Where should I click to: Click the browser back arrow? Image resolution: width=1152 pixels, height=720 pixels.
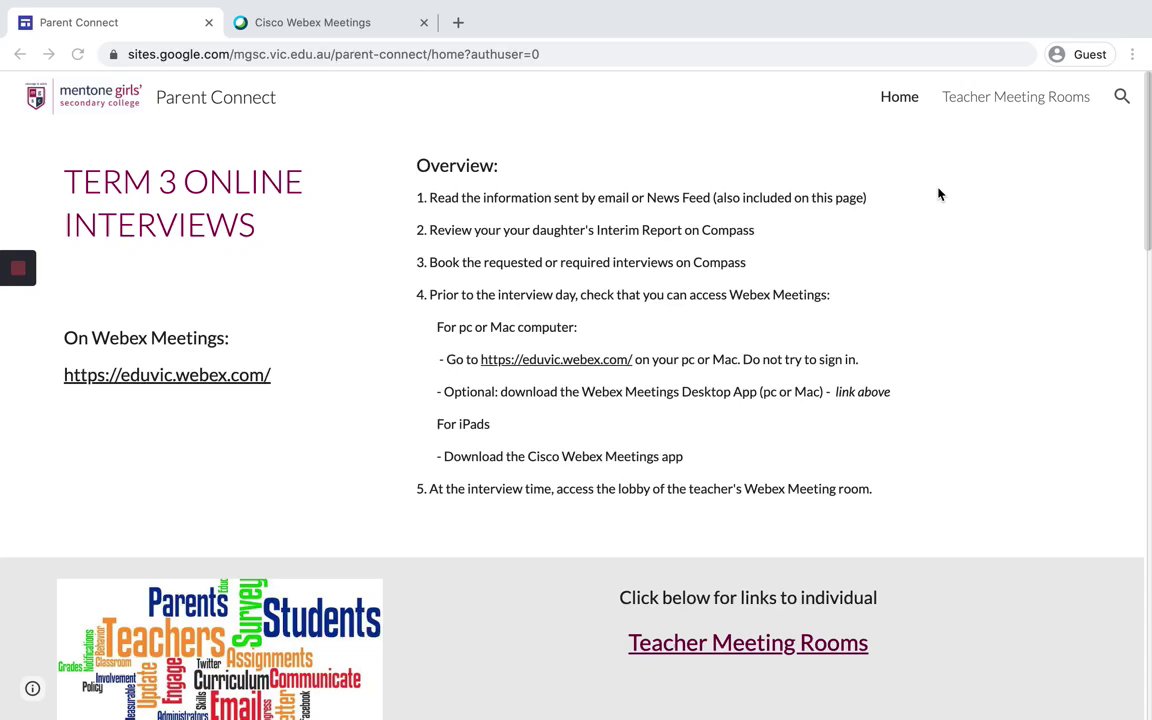click(20, 54)
